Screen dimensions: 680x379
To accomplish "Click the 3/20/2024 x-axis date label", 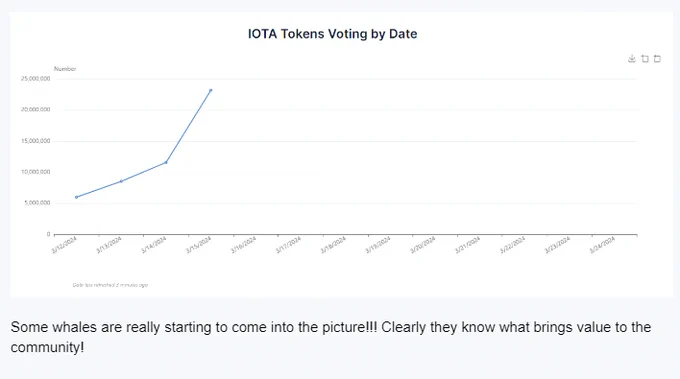I will (x=423, y=245).
